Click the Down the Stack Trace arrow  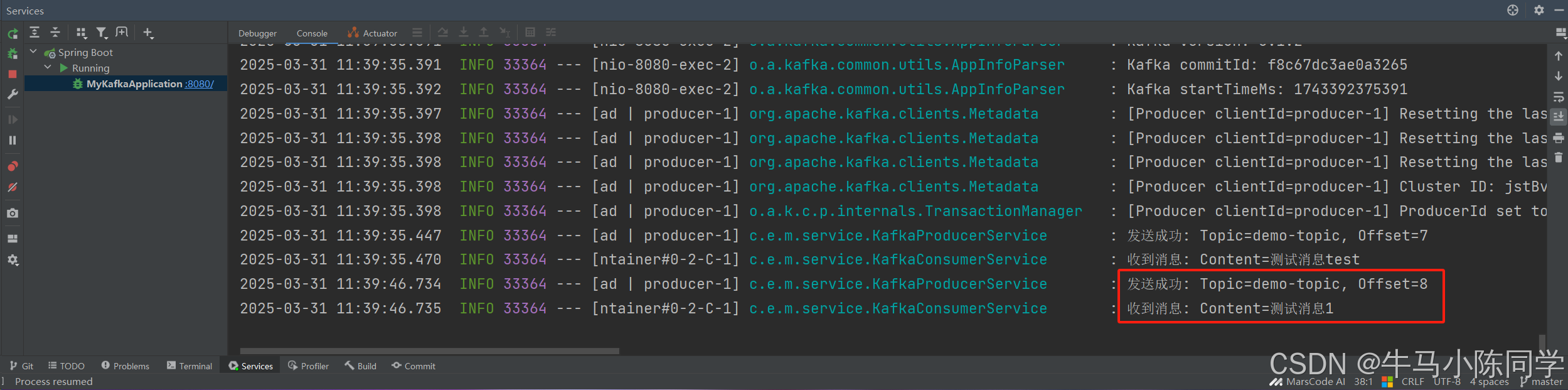click(x=1559, y=76)
